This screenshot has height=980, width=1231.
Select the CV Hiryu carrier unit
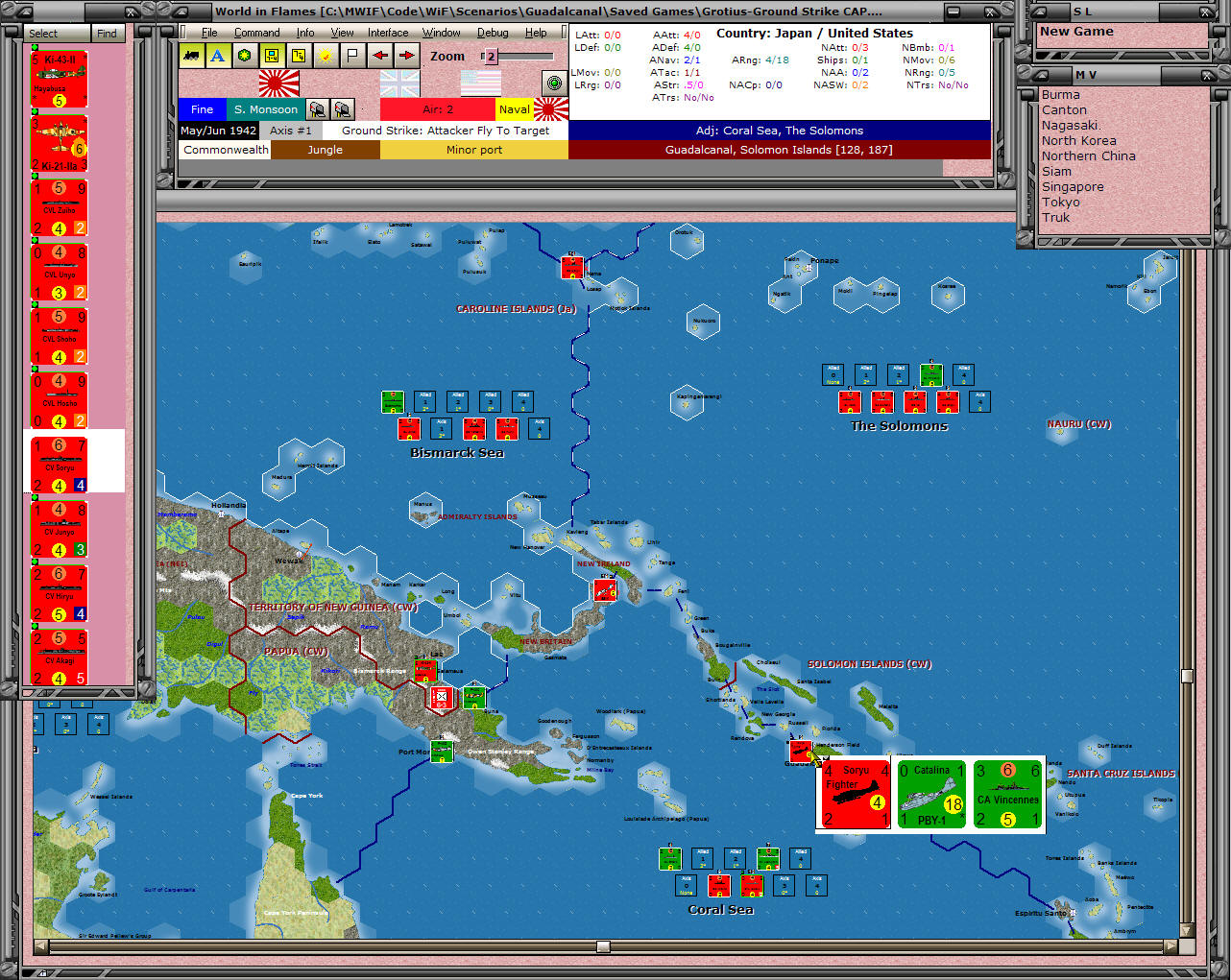tap(60, 594)
